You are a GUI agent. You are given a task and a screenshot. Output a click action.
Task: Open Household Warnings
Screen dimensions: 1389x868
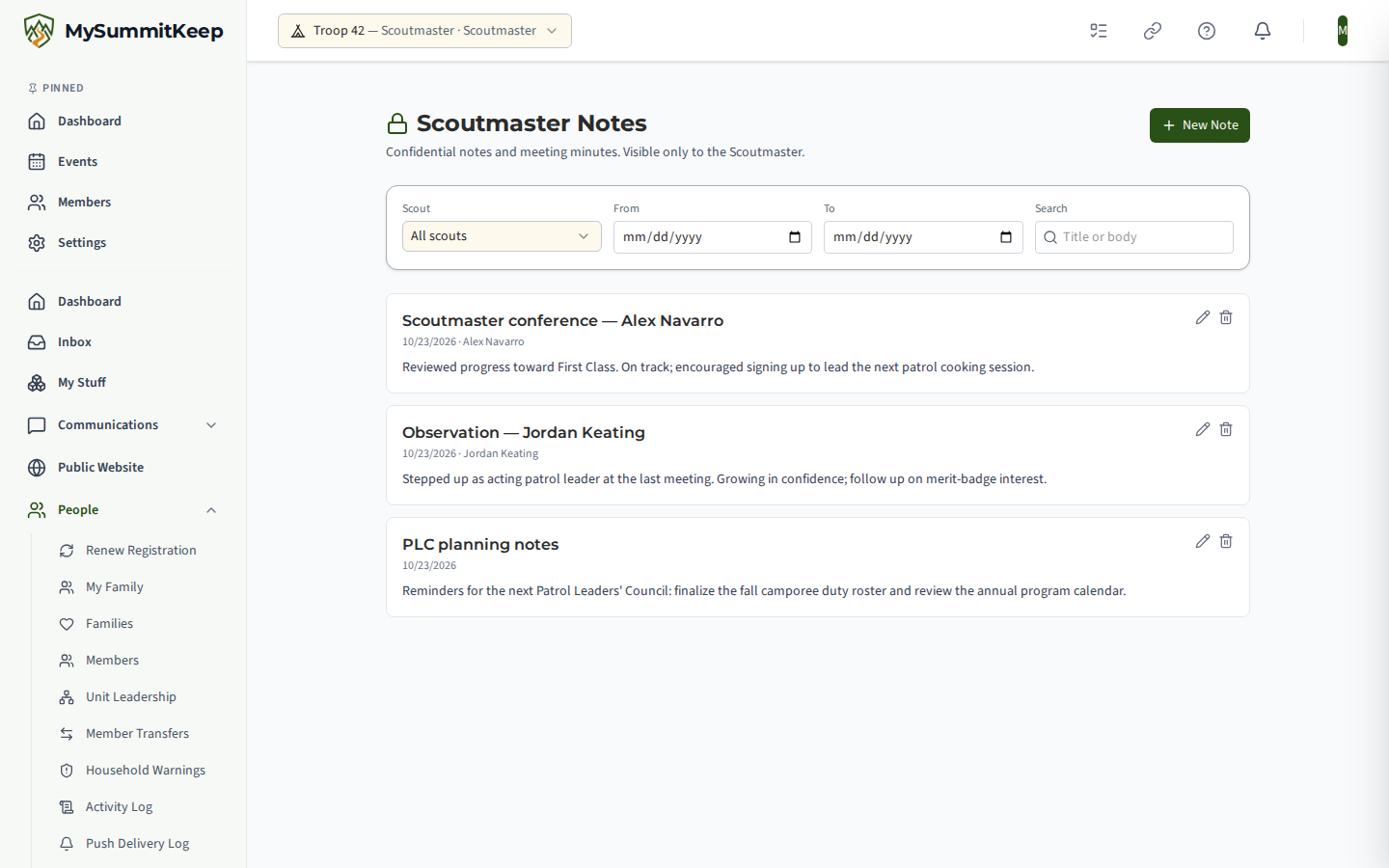141,771
